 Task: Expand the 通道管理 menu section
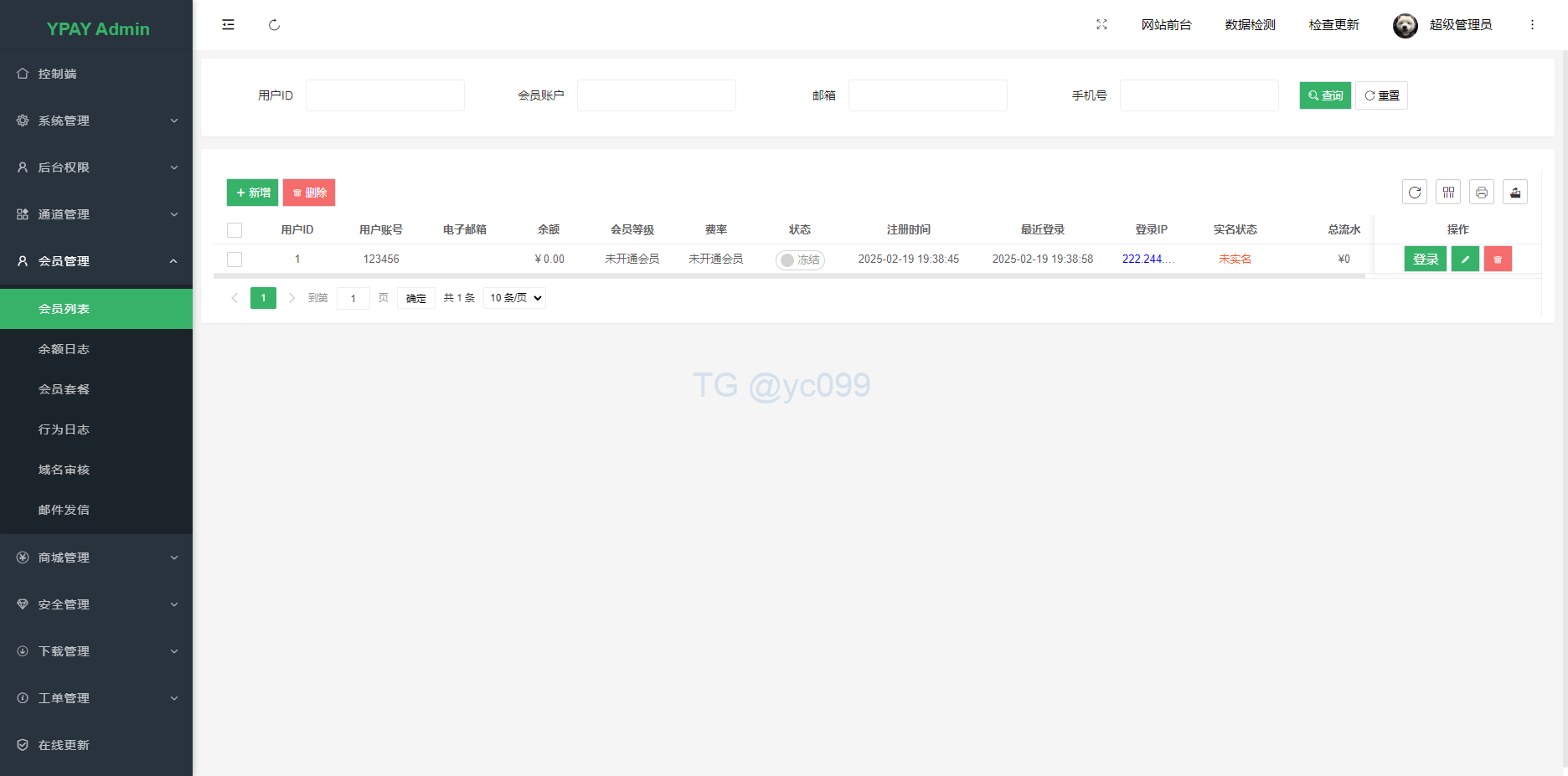[96, 214]
